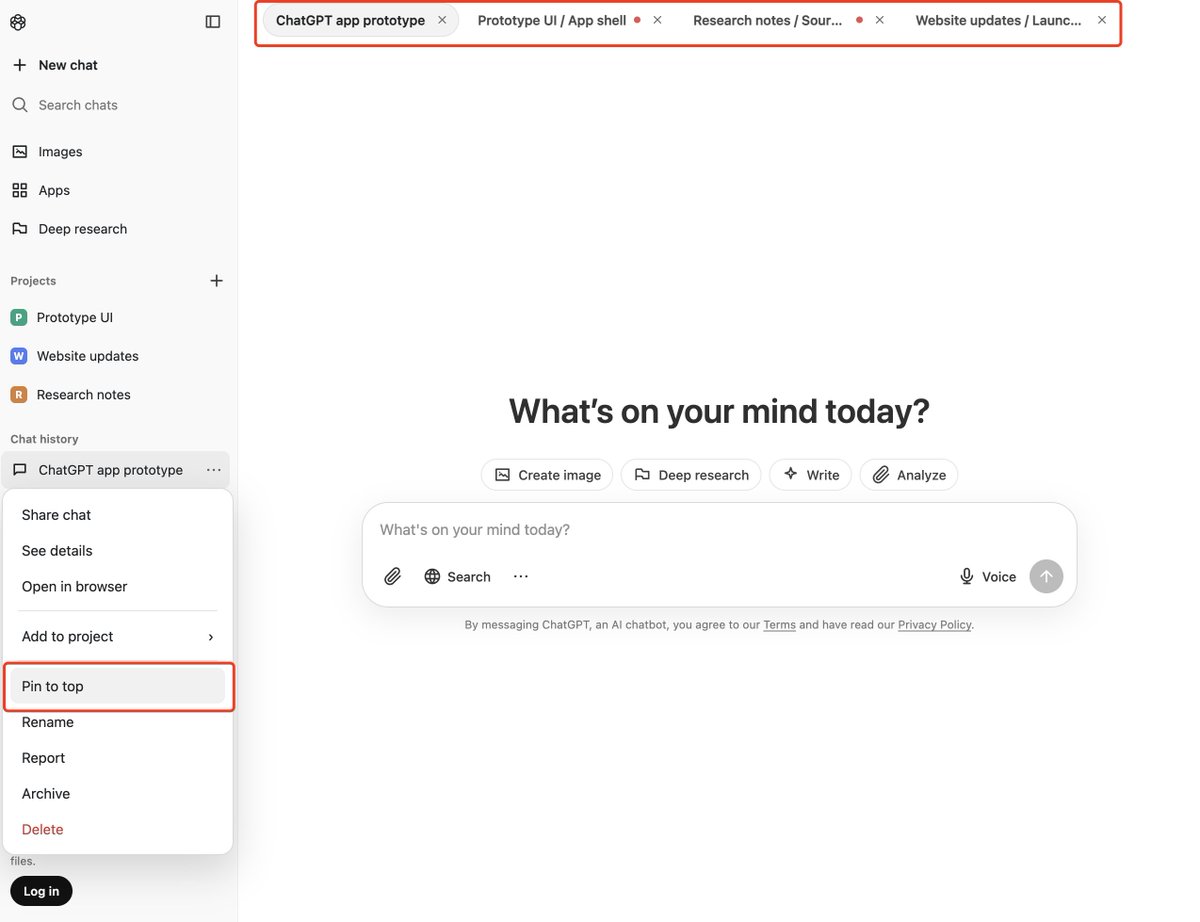Open Search chats
This screenshot has width=1200, height=922.
[66, 105]
